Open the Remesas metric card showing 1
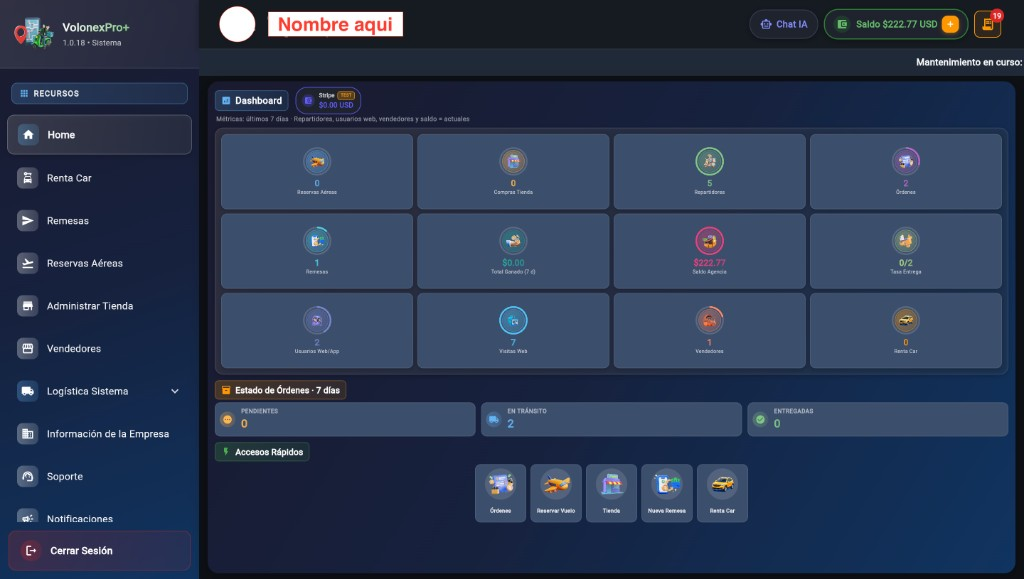 tap(317, 251)
